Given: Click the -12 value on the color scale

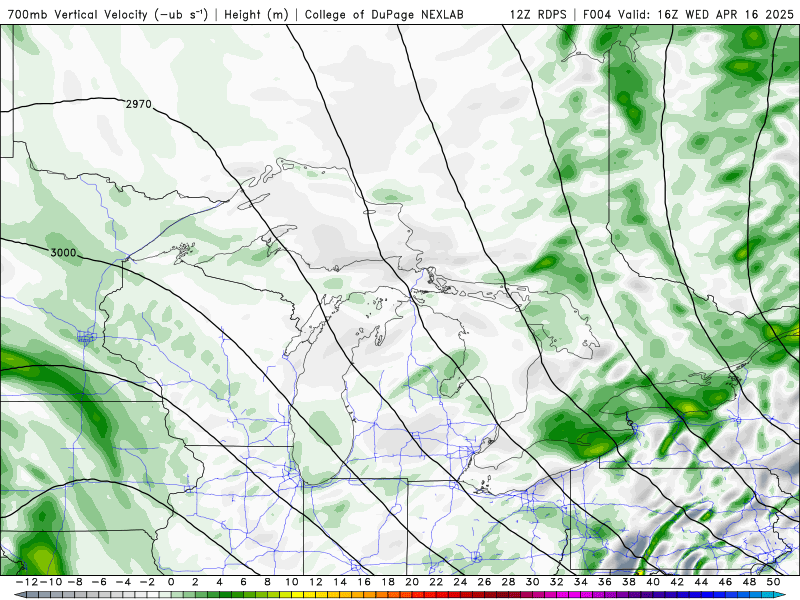Looking at the screenshot, I should coord(26,582).
